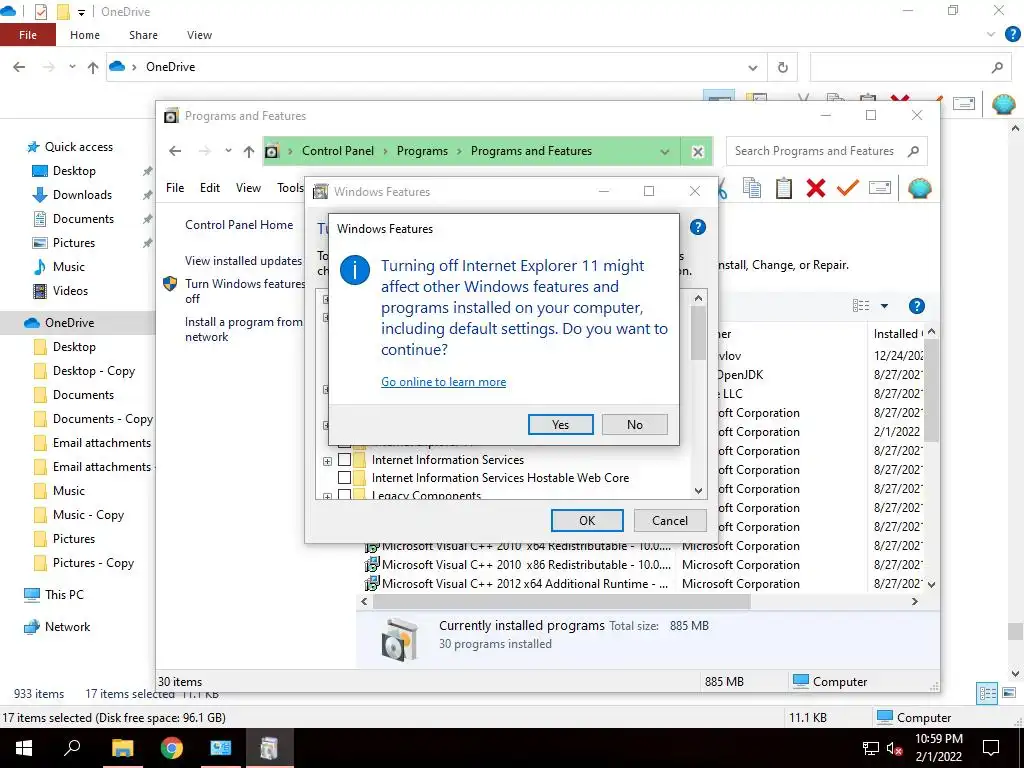Click the programs list vertical scrollbar thumb
Image resolution: width=1024 pixels, height=768 pixels.
[931, 391]
